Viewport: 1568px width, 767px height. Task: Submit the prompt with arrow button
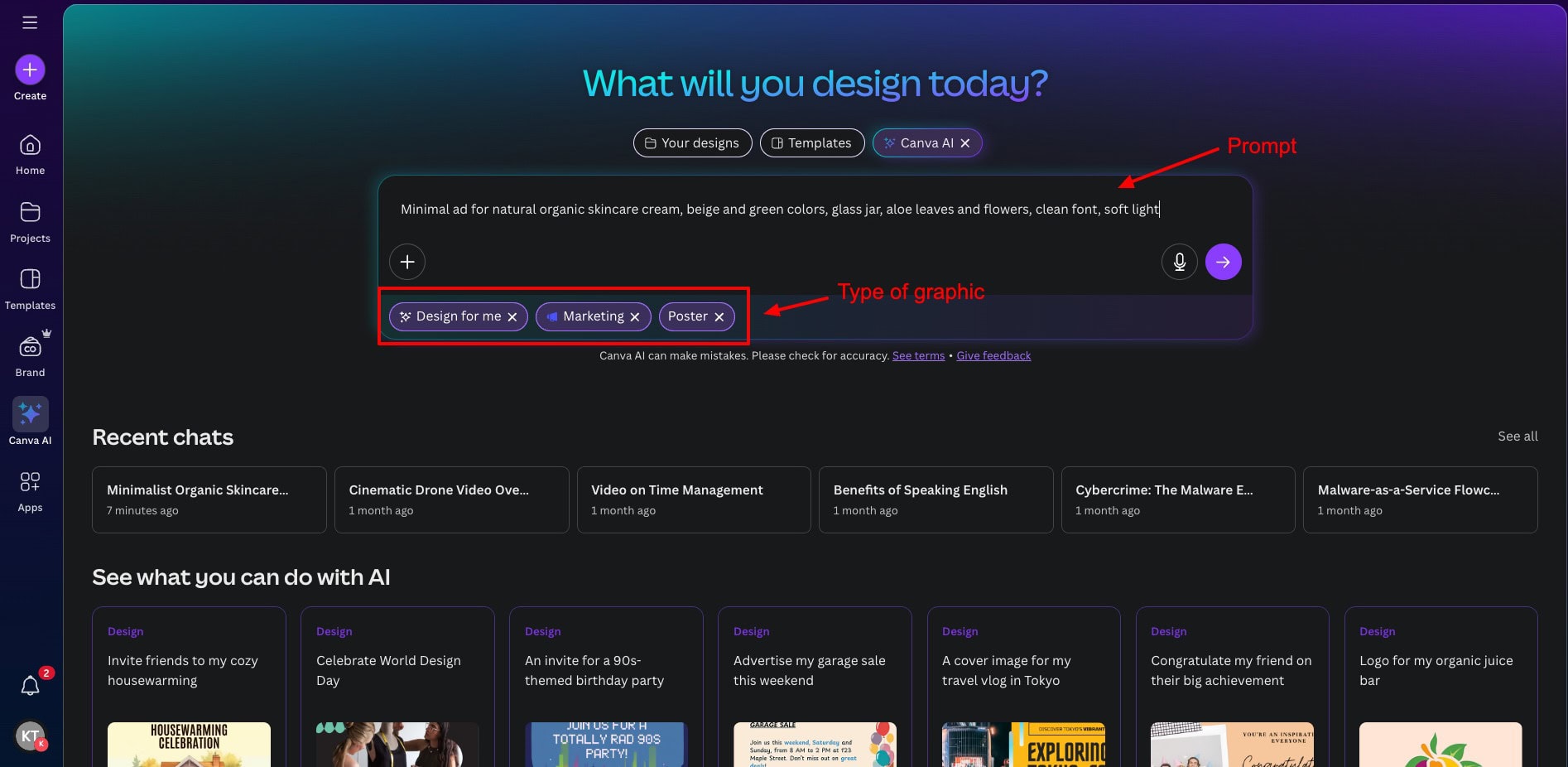(x=1223, y=262)
